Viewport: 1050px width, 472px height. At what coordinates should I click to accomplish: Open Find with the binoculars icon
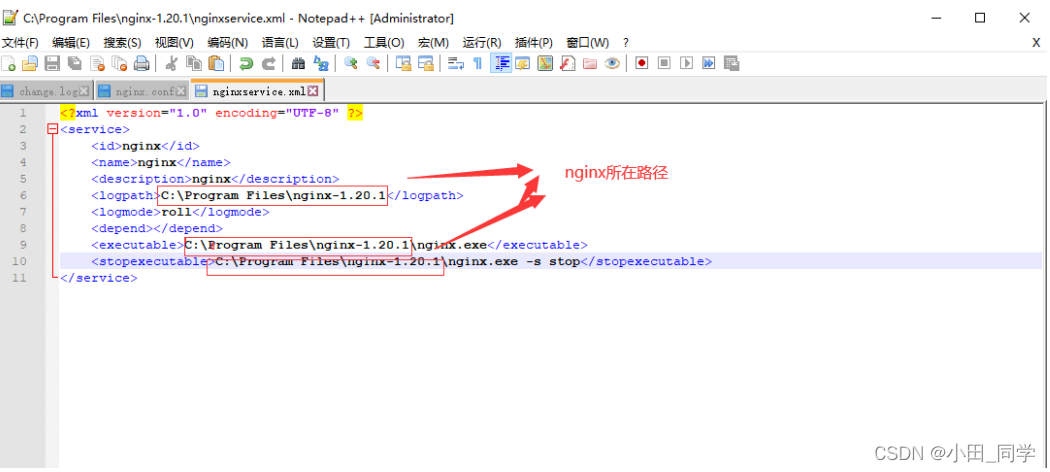[299, 64]
